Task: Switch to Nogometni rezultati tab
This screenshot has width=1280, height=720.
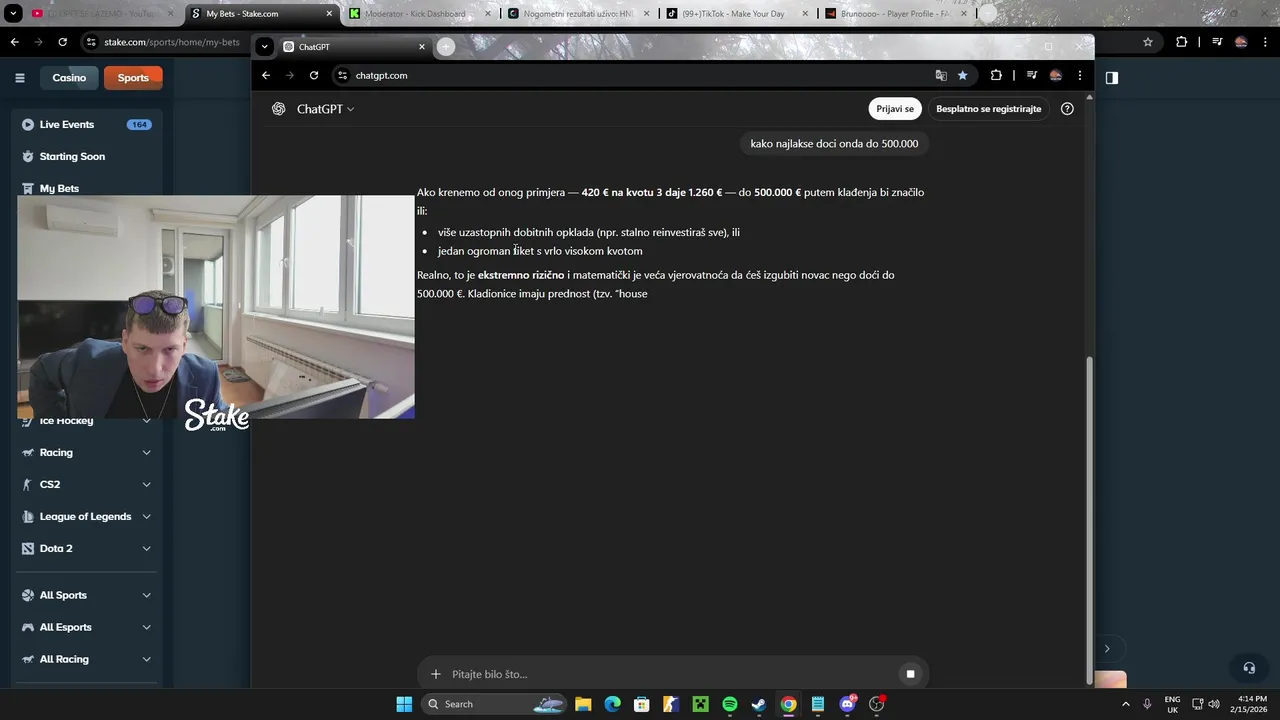Action: click(x=578, y=14)
